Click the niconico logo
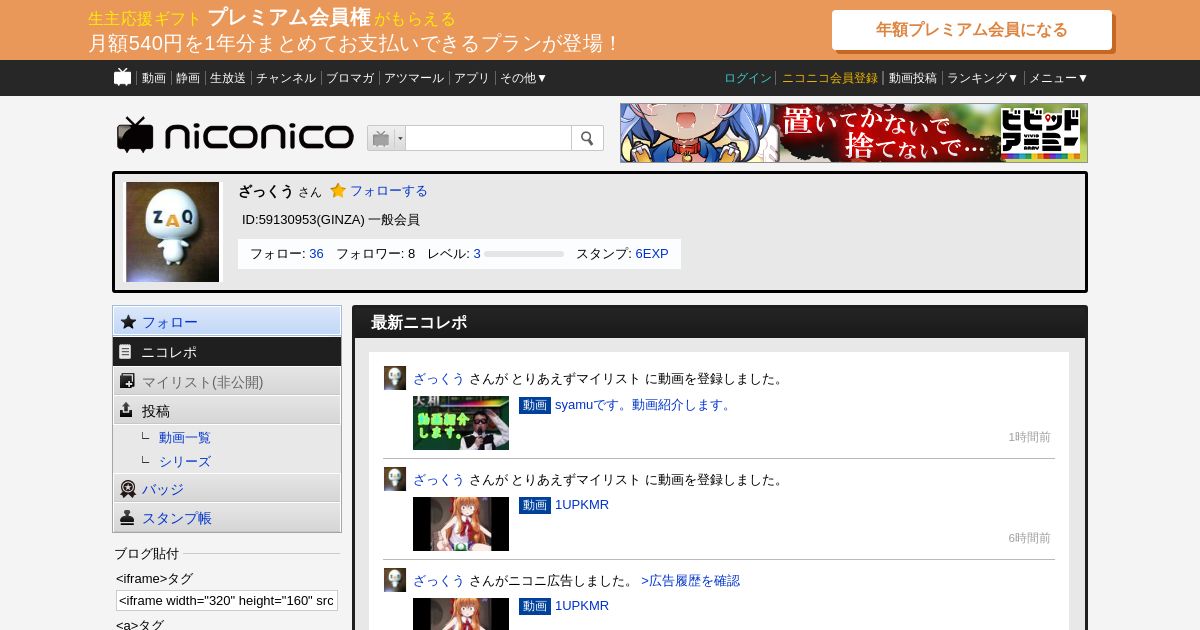The height and width of the screenshot is (630, 1200). [x=235, y=136]
